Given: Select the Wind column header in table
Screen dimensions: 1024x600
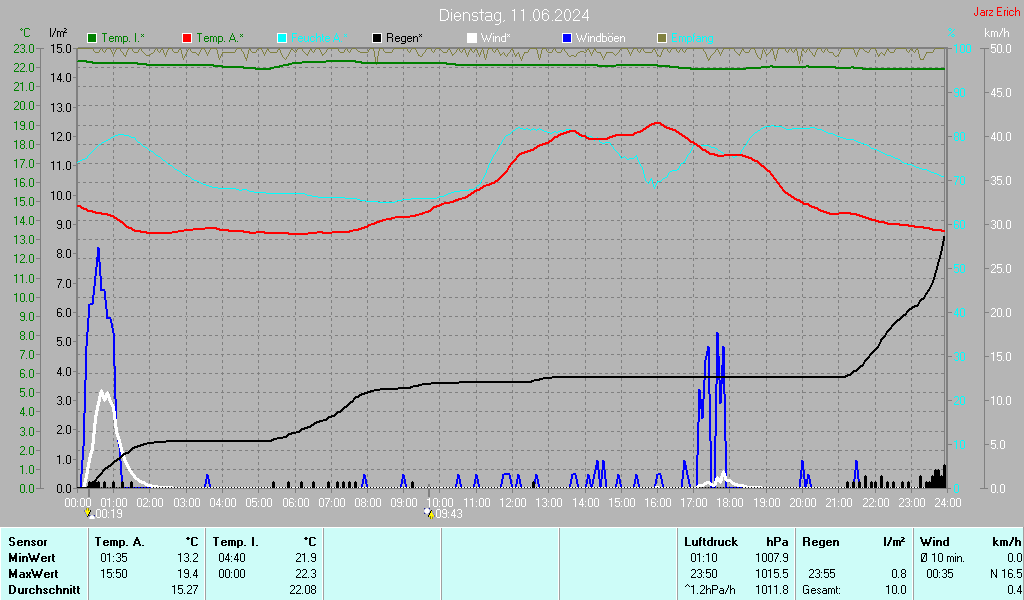Looking at the screenshot, I should click(x=934, y=542).
